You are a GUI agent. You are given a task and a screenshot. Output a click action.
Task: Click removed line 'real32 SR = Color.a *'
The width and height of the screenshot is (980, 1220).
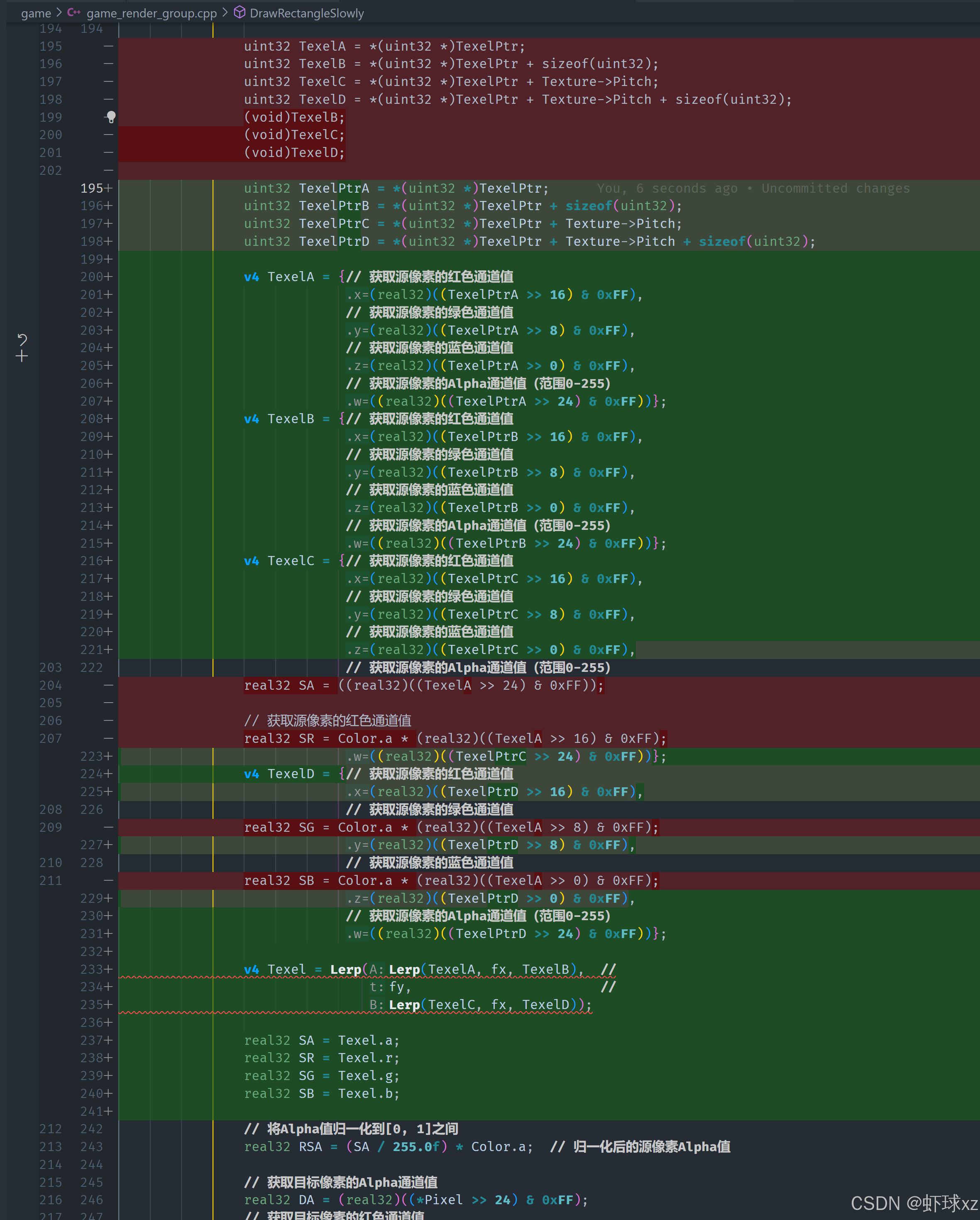tap(455, 738)
